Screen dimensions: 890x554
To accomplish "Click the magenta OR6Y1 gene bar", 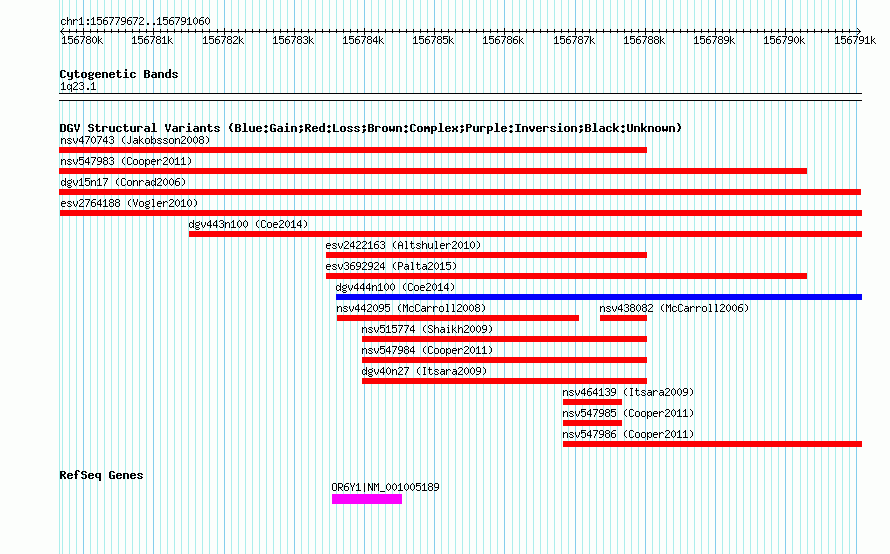I will tap(367, 499).
